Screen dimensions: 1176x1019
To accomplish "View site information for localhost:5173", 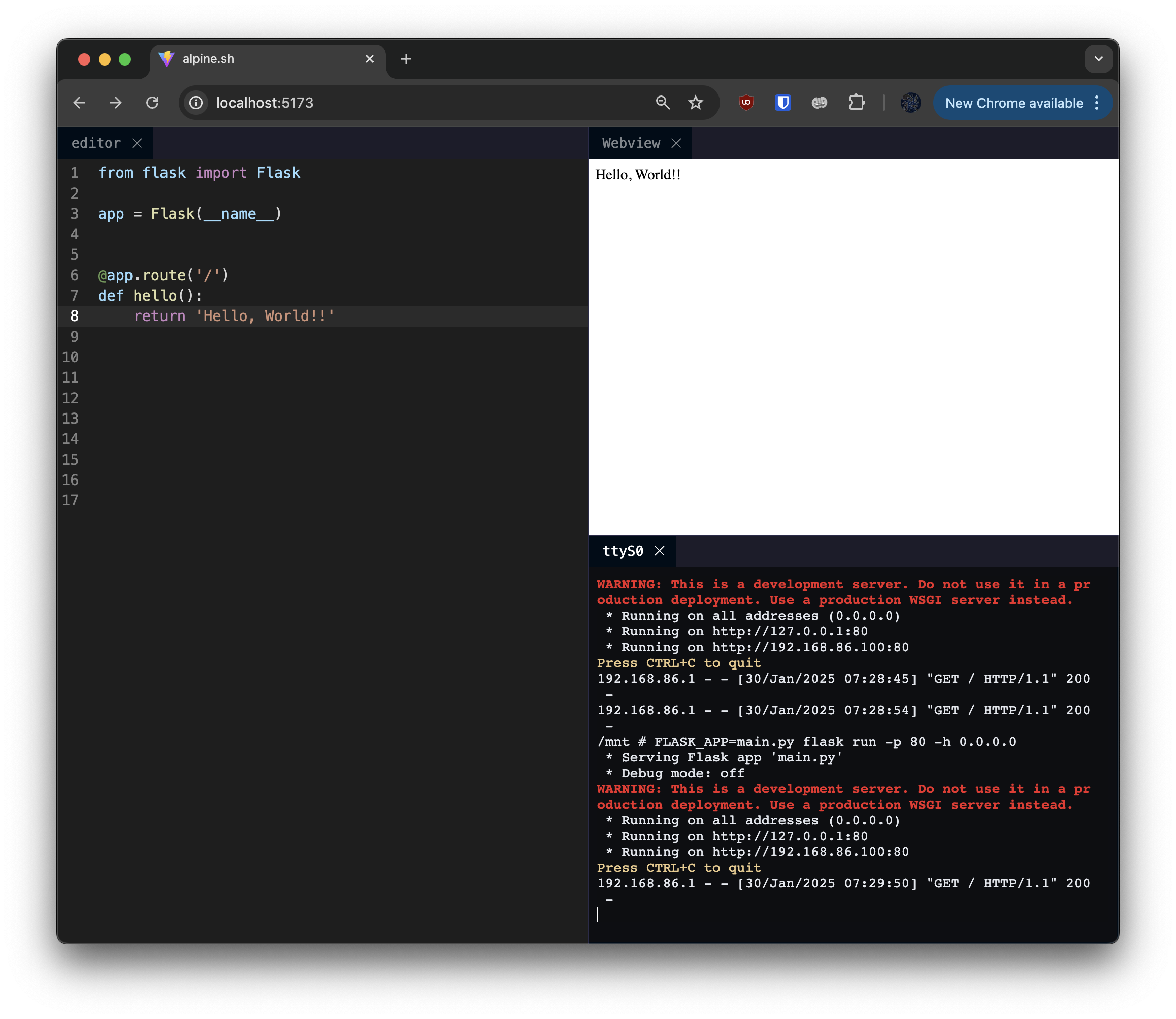I will [195, 103].
